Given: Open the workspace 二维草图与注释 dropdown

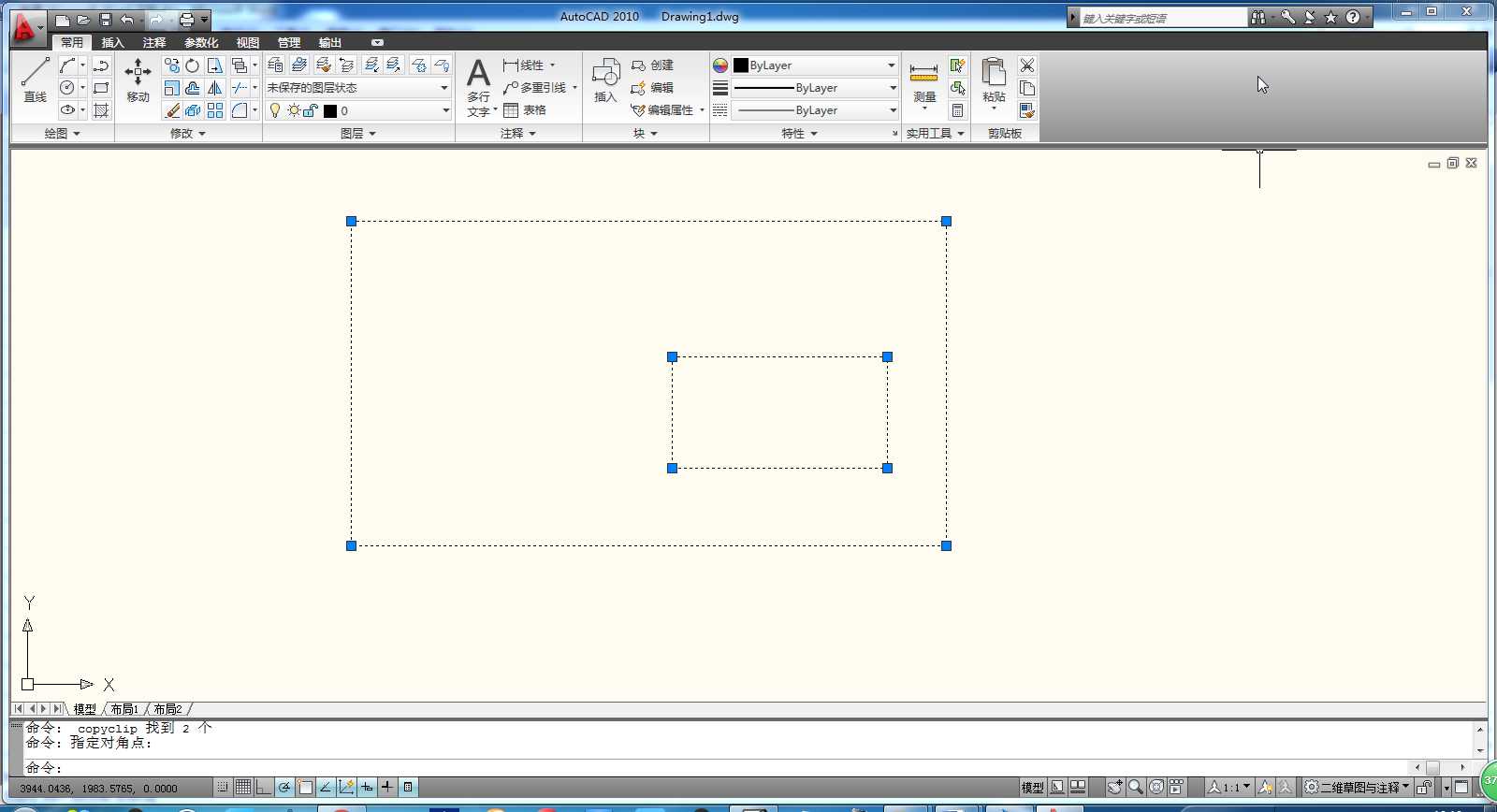Looking at the screenshot, I should [x=1357, y=788].
